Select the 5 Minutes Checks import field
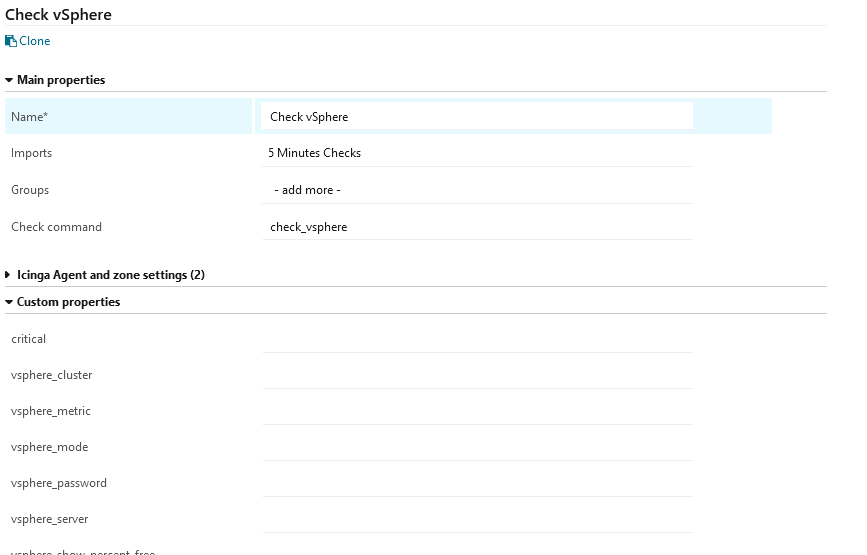The image size is (867, 555). 477,153
